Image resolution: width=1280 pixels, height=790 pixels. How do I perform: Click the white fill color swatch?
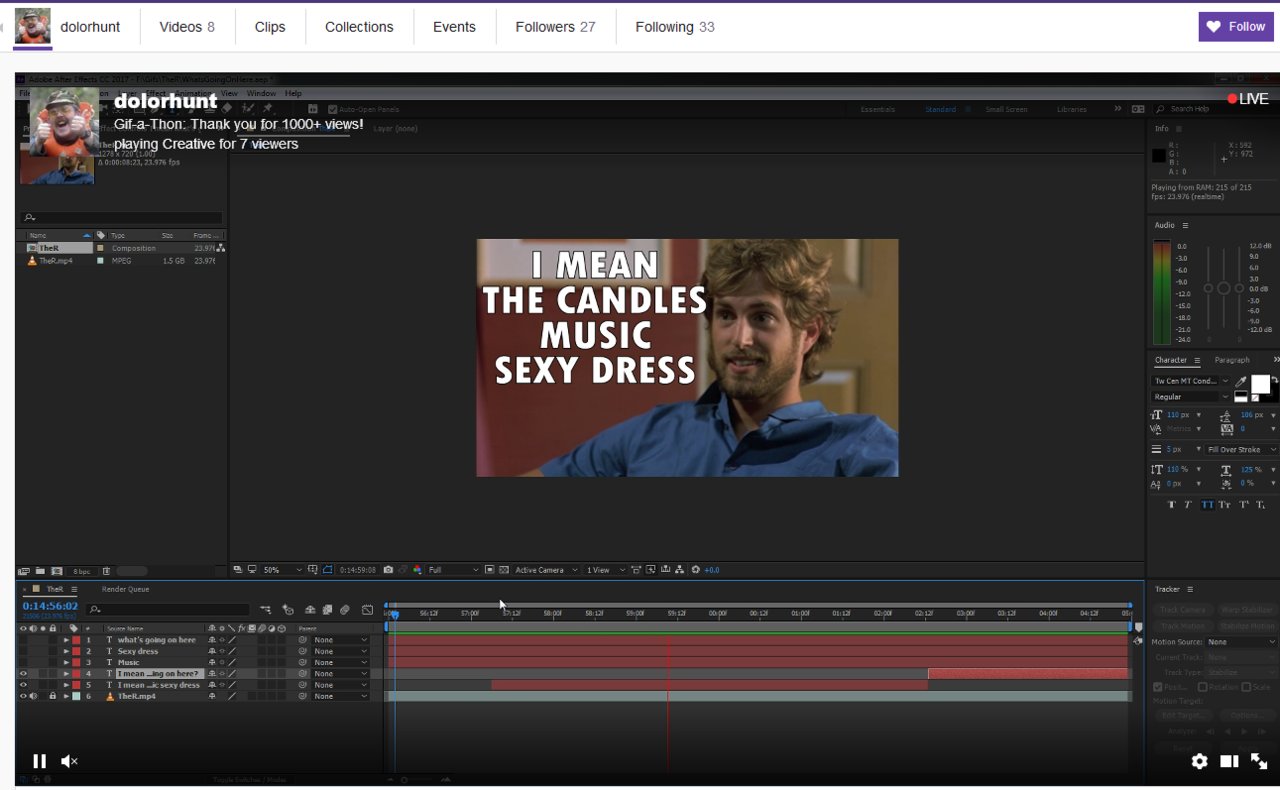1260,384
